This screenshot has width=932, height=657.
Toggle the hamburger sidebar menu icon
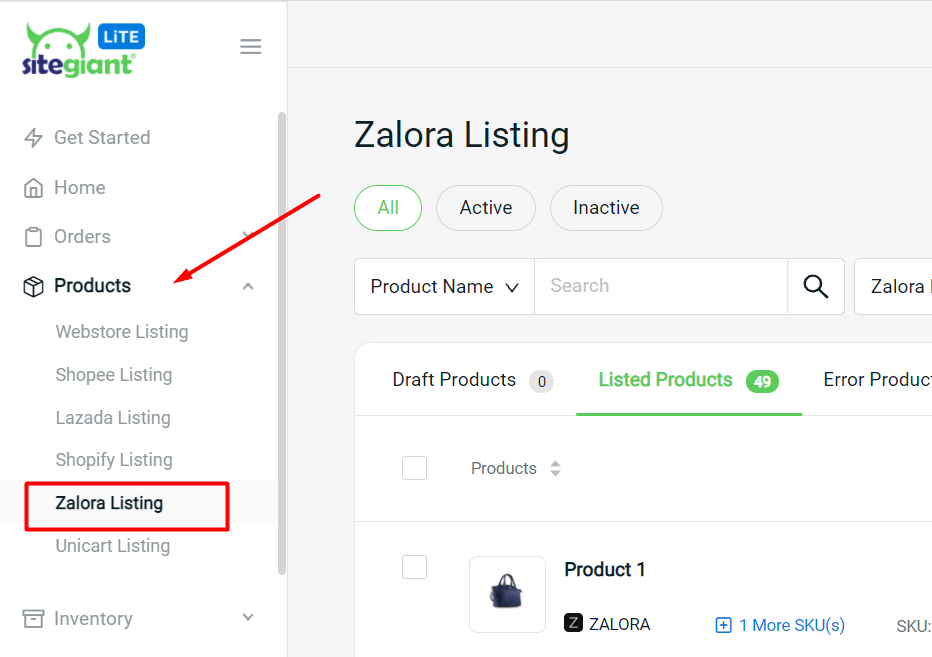tap(251, 47)
